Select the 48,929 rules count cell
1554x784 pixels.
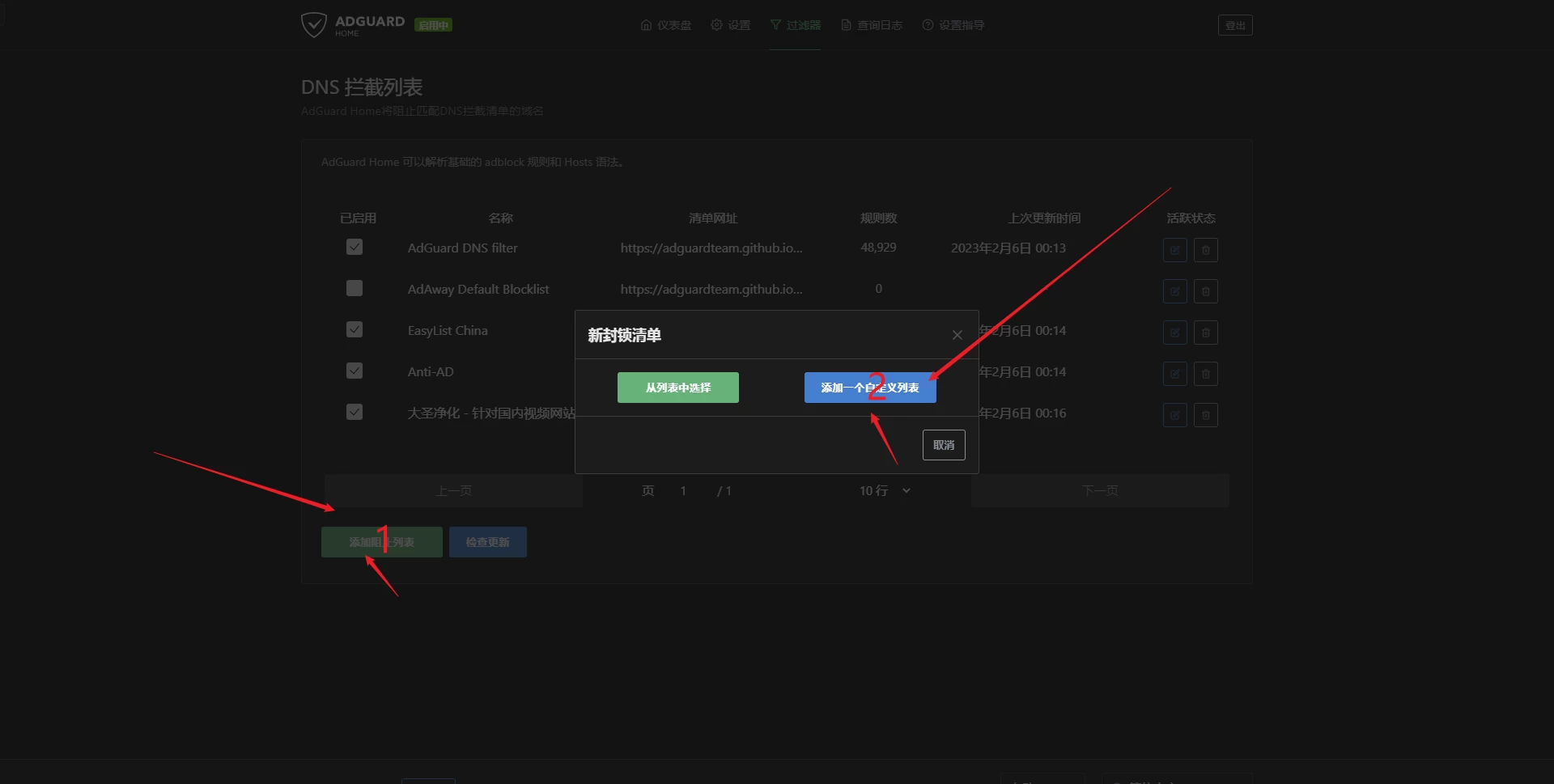coord(878,248)
